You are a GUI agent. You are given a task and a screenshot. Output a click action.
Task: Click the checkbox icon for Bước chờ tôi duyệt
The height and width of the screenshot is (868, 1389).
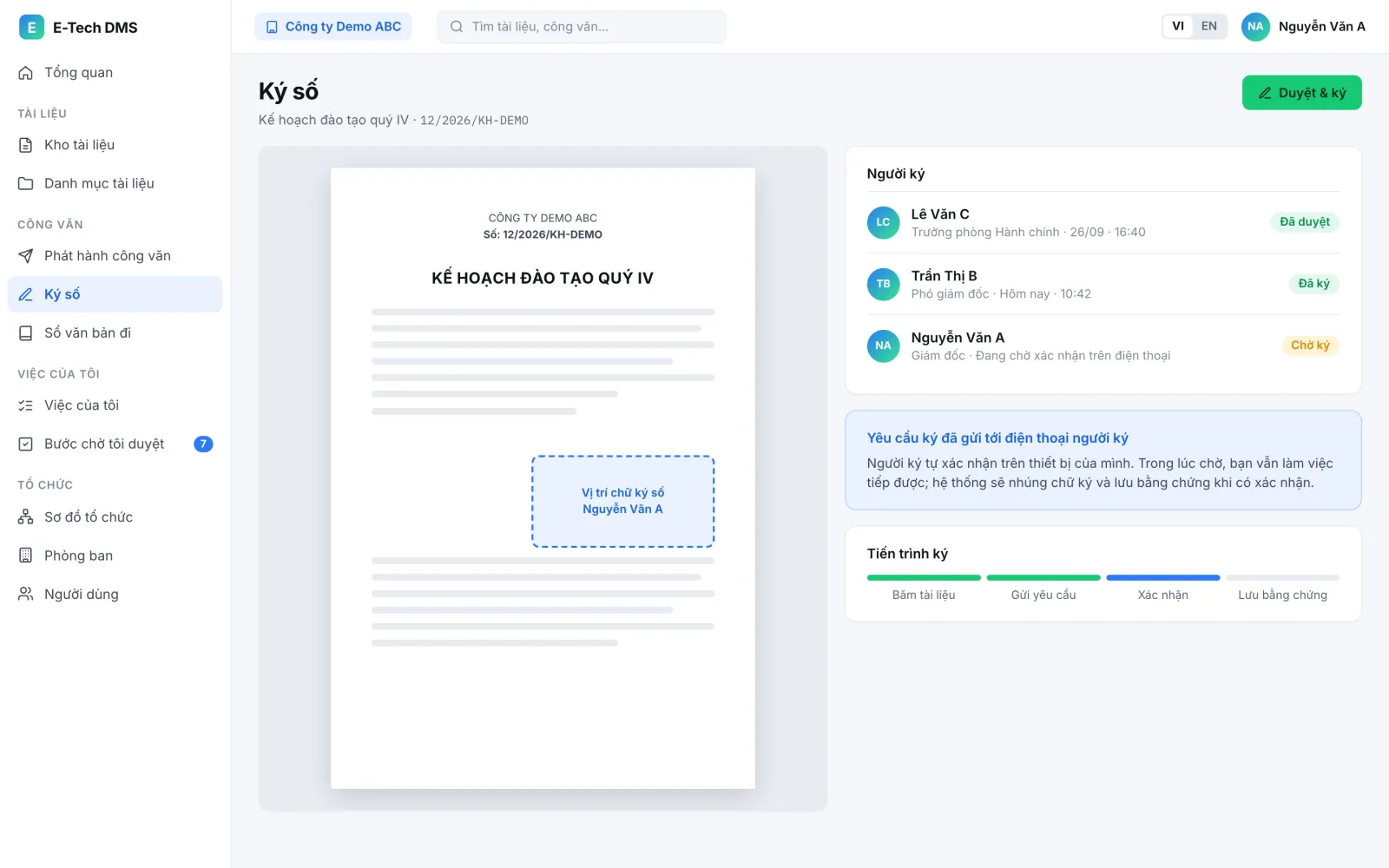tap(26, 444)
